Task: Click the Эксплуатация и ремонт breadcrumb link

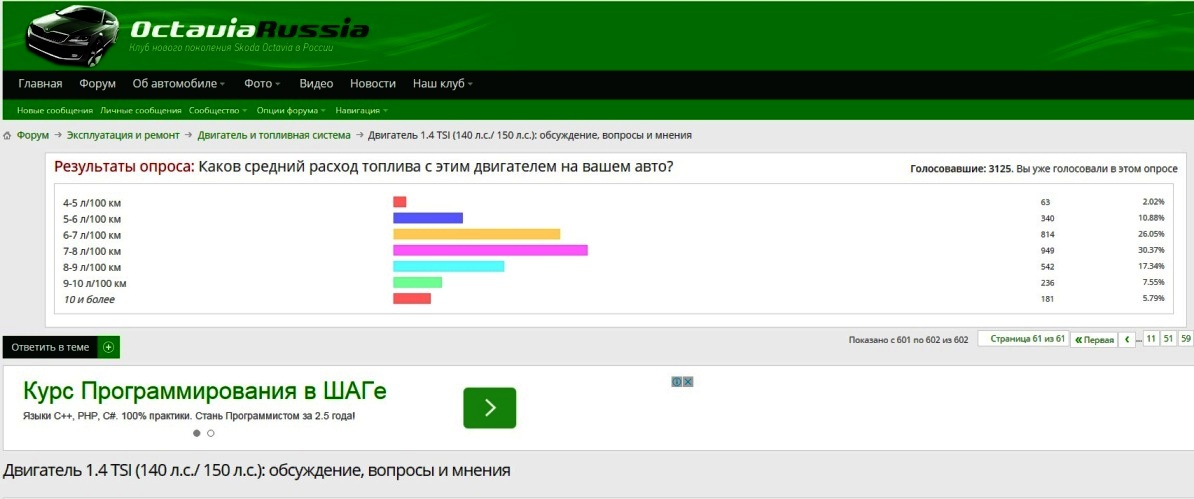Action: point(123,136)
